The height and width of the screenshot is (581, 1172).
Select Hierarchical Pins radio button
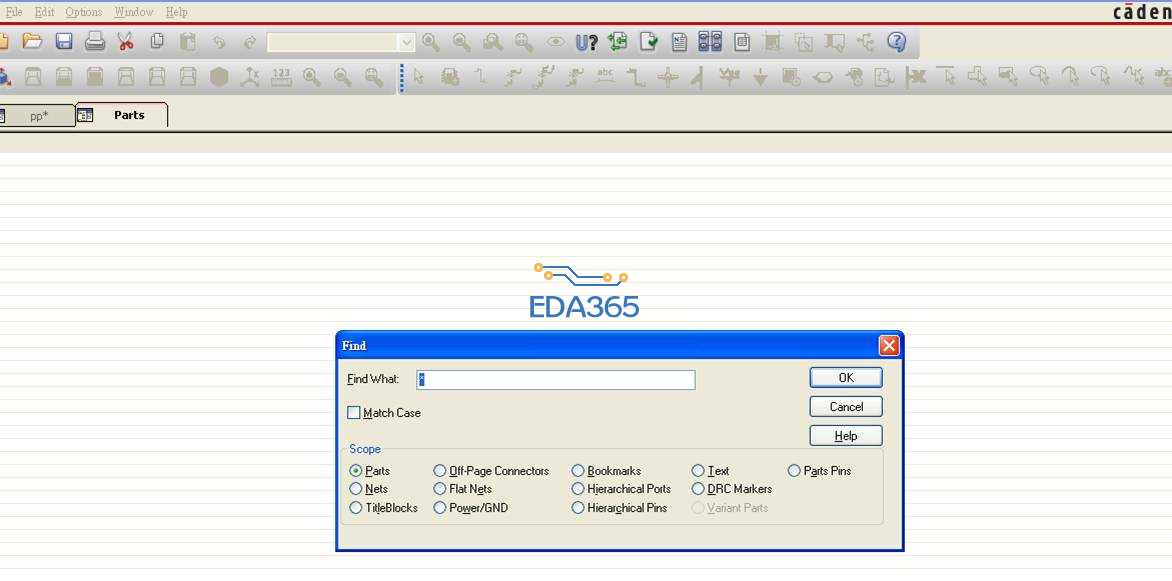point(578,508)
